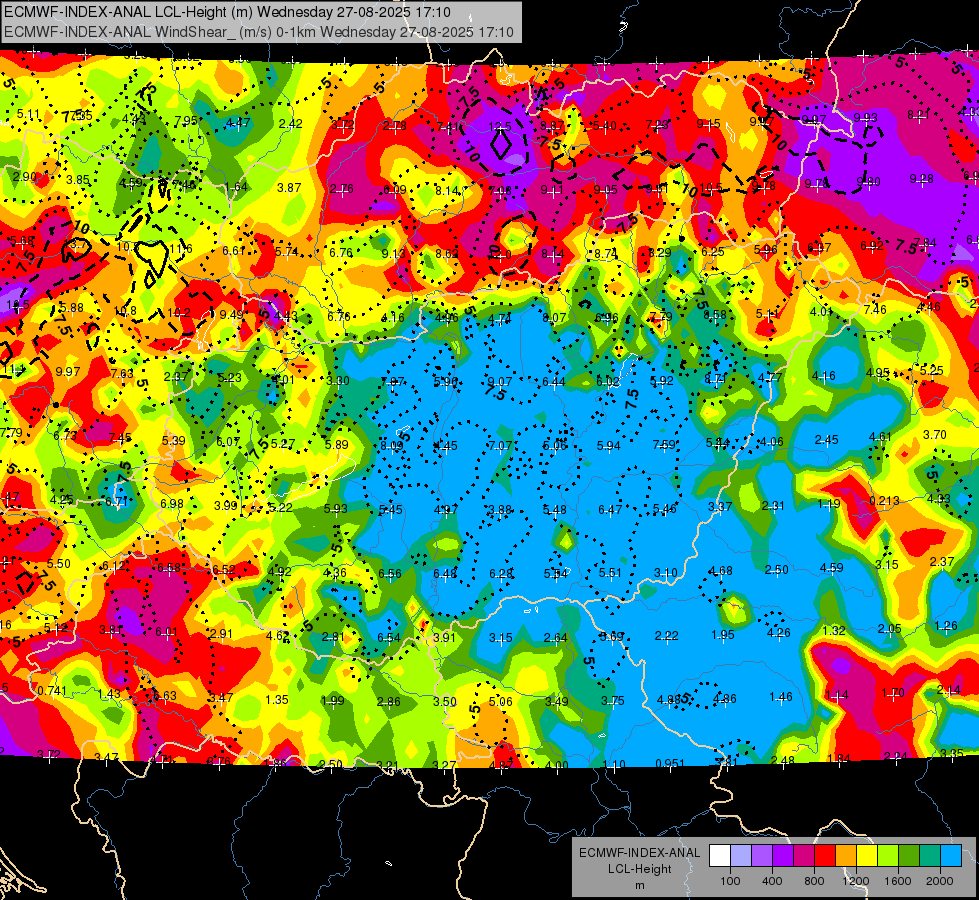Click the grid value 1.95
979x900 pixels.
tap(722, 635)
